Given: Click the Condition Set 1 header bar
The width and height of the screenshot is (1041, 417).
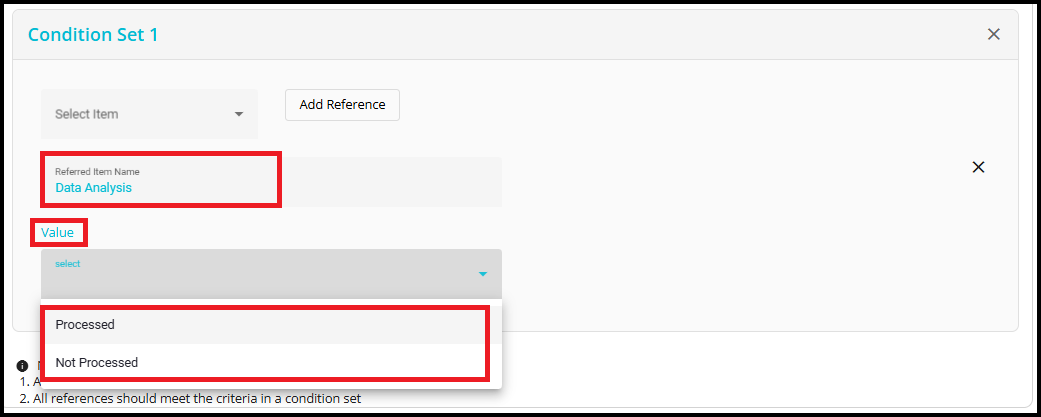Looking at the screenshot, I should click(515, 35).
